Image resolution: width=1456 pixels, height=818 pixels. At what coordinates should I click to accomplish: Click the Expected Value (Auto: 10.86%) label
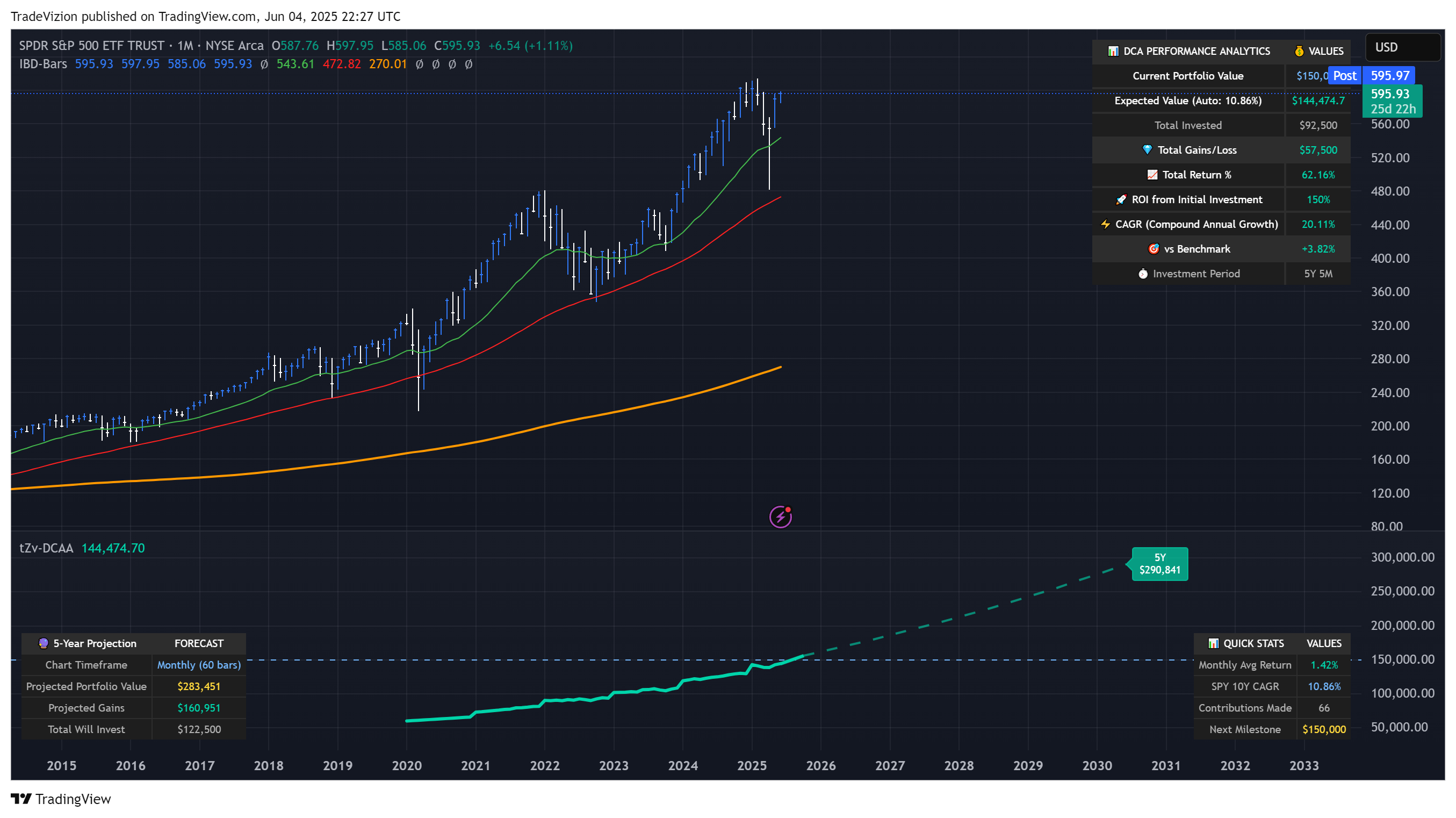tap(1187, 101)
